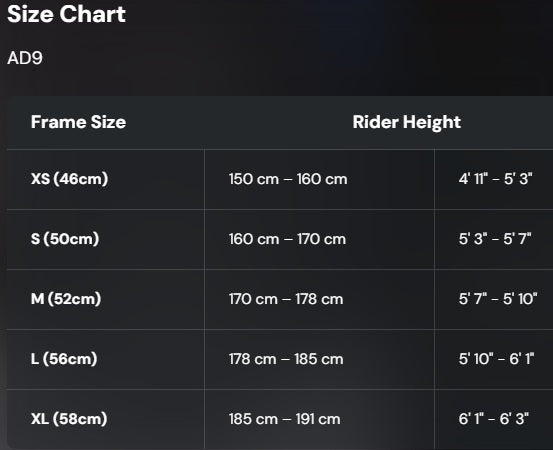Screen dimensions: 553x450
Task: Click the 5' 10" - 6' 1" height cell
Action: pyautogui.click(x=494, y=359)
